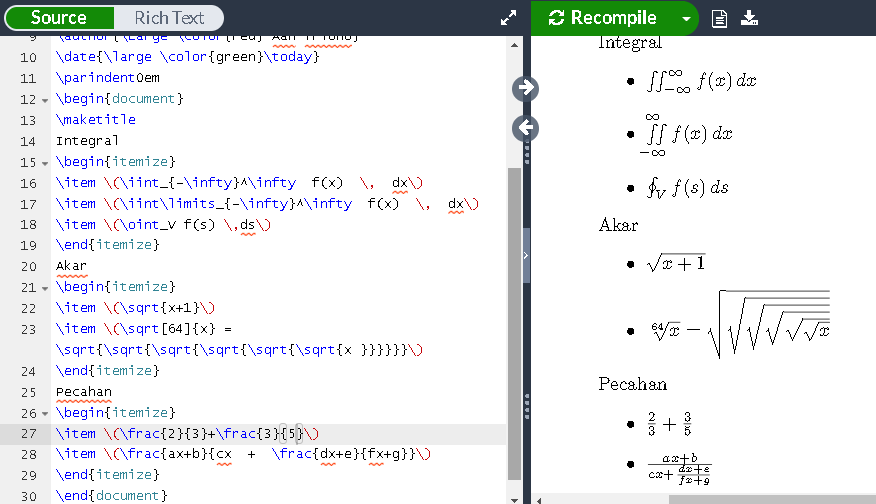Click the word Integral on line 14
The image size is (876, 504).
click(87, 141)
